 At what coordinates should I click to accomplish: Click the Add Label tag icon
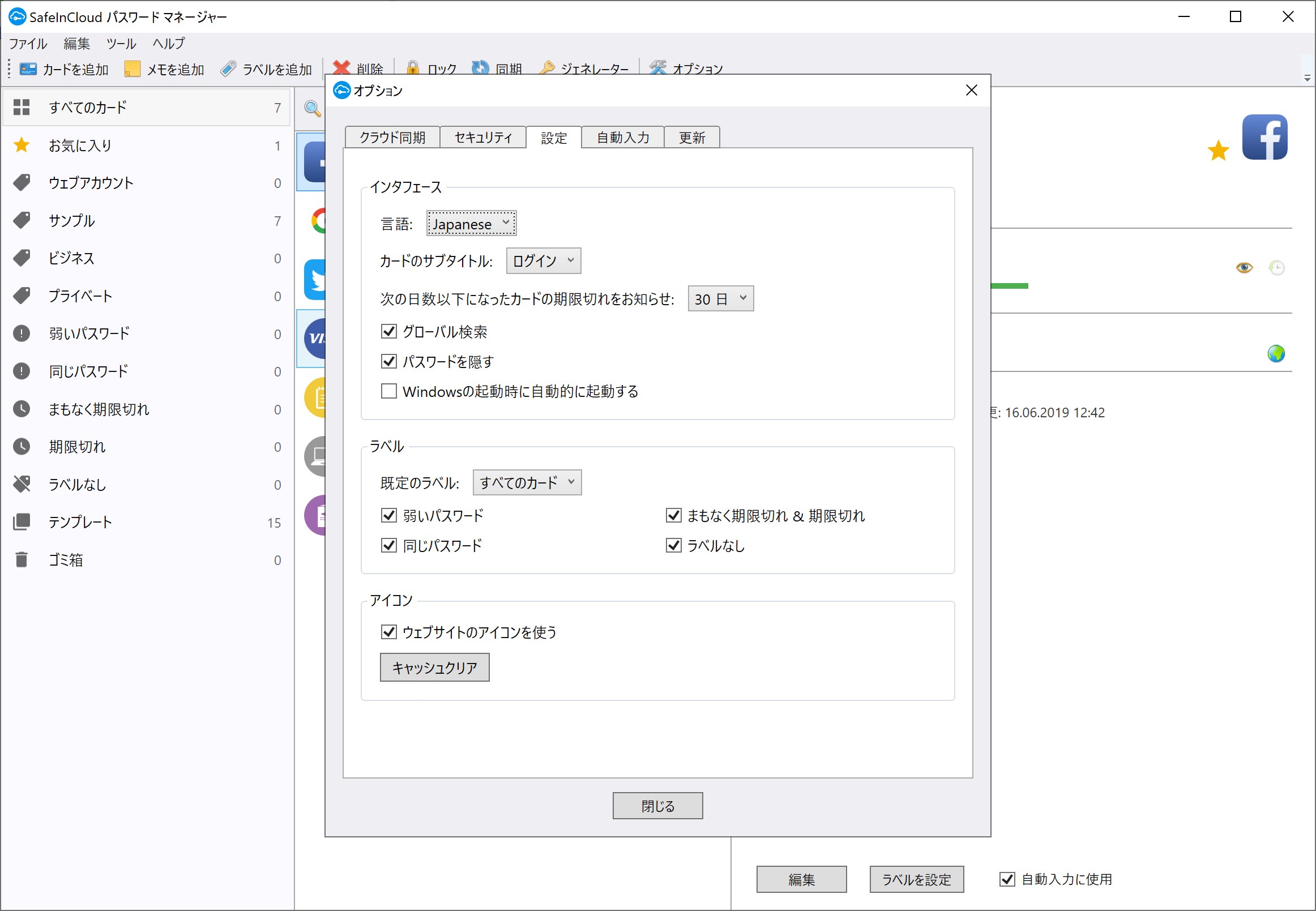pyautogui.click(x=228, y=69)
